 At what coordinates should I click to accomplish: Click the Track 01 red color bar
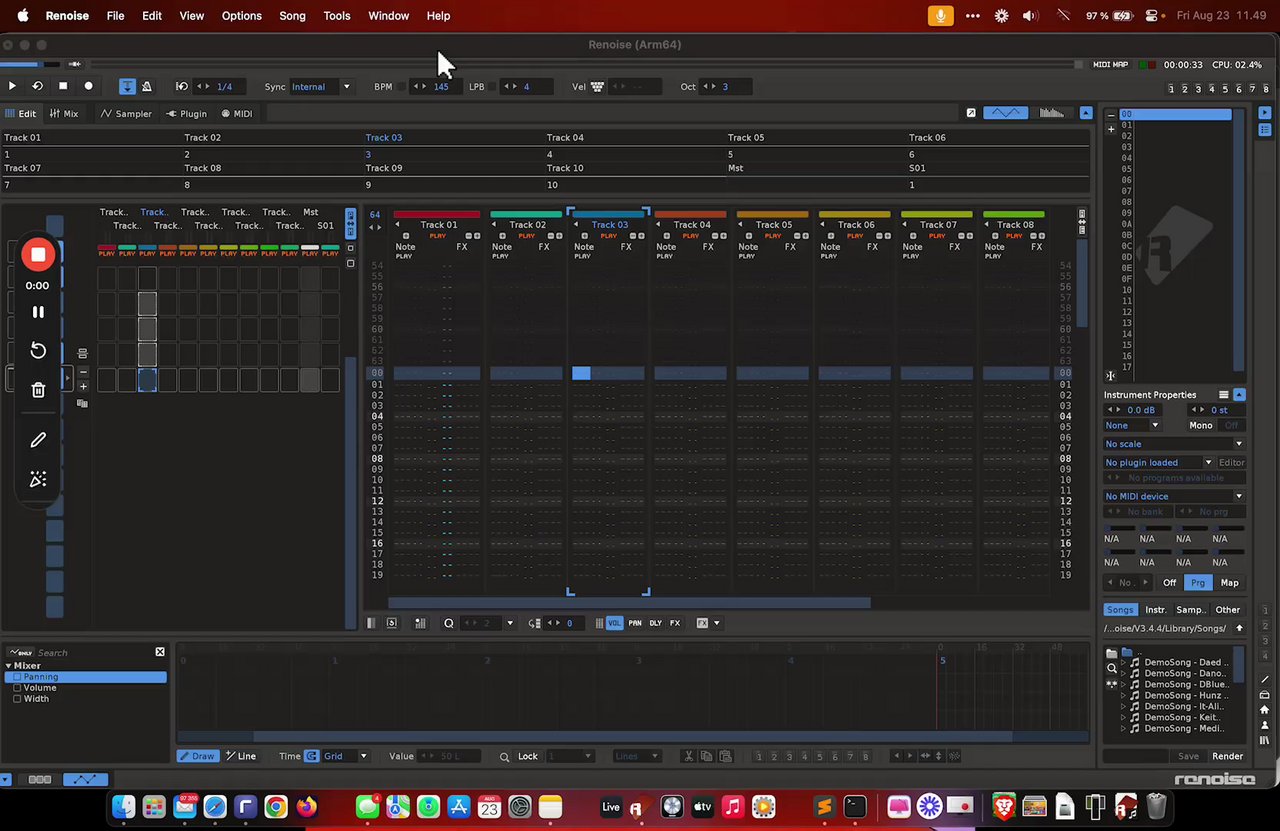437,214
